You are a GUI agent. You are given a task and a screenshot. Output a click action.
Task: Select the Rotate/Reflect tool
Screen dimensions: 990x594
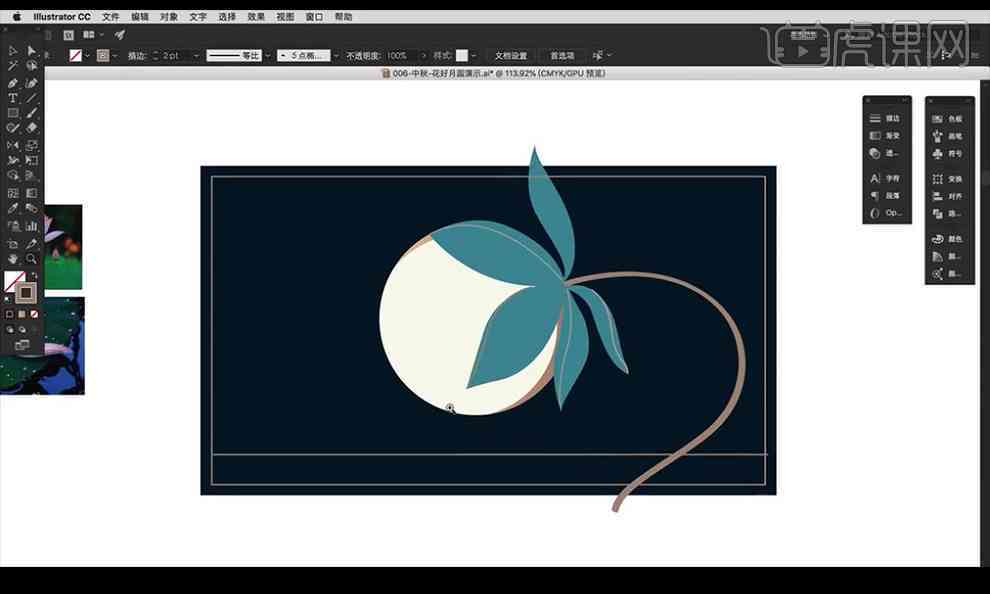[x=13, y=145]
